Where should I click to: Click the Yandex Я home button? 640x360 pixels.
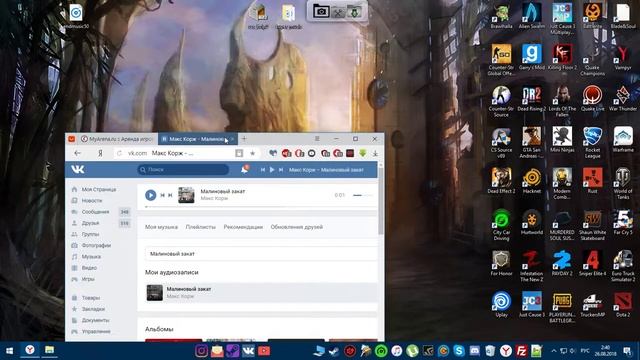[x=100, y=153]
